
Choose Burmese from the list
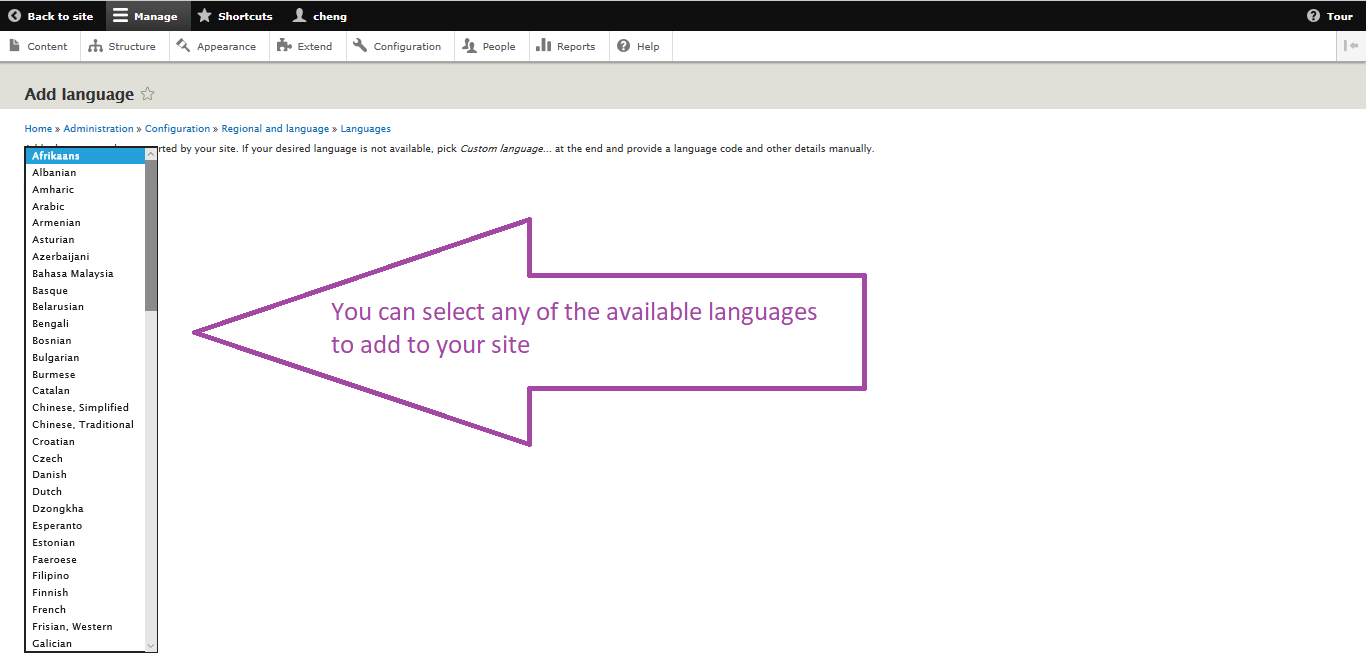coord(85,375)
